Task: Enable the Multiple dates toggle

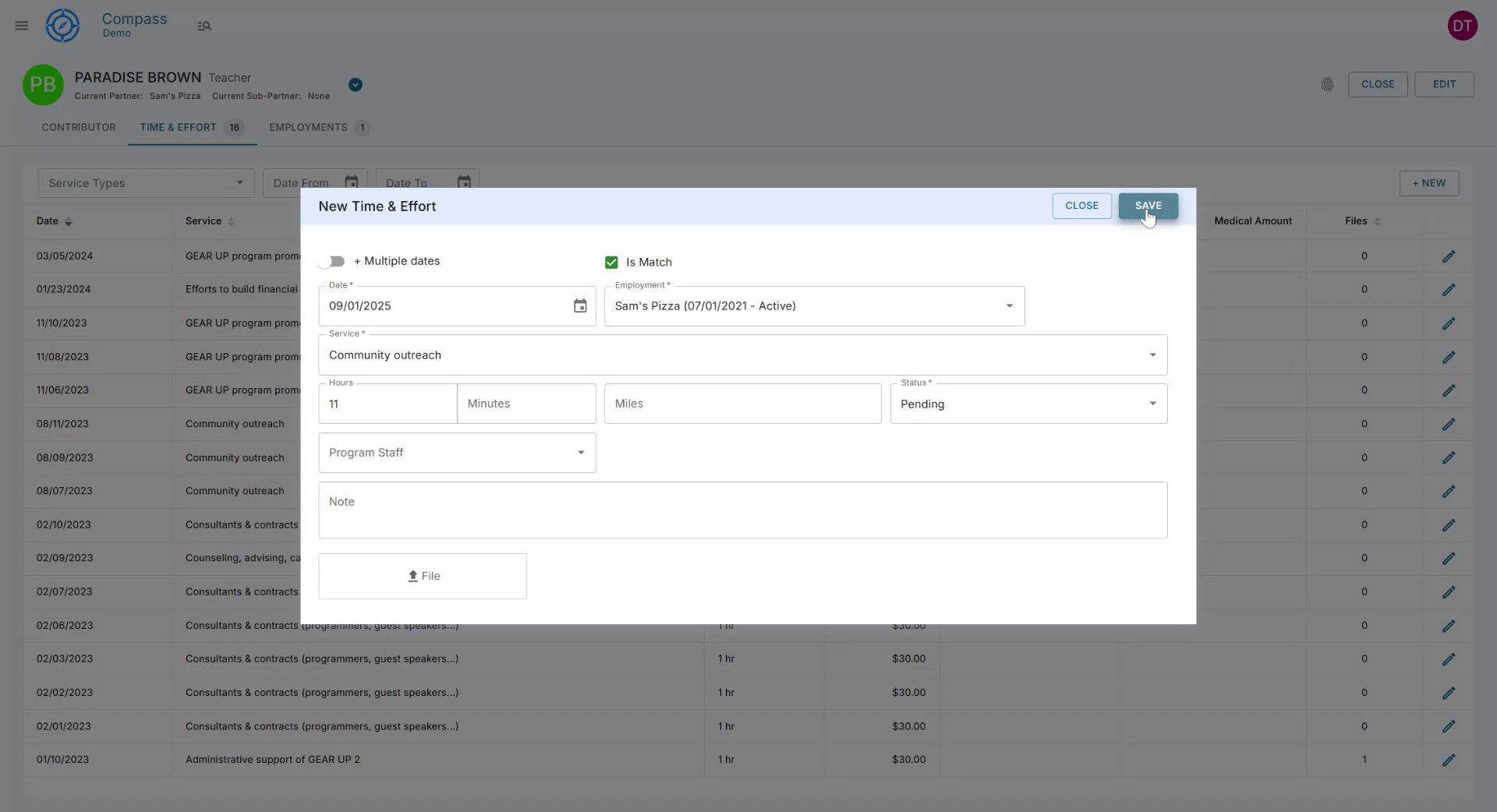Action: coord(333,261)
